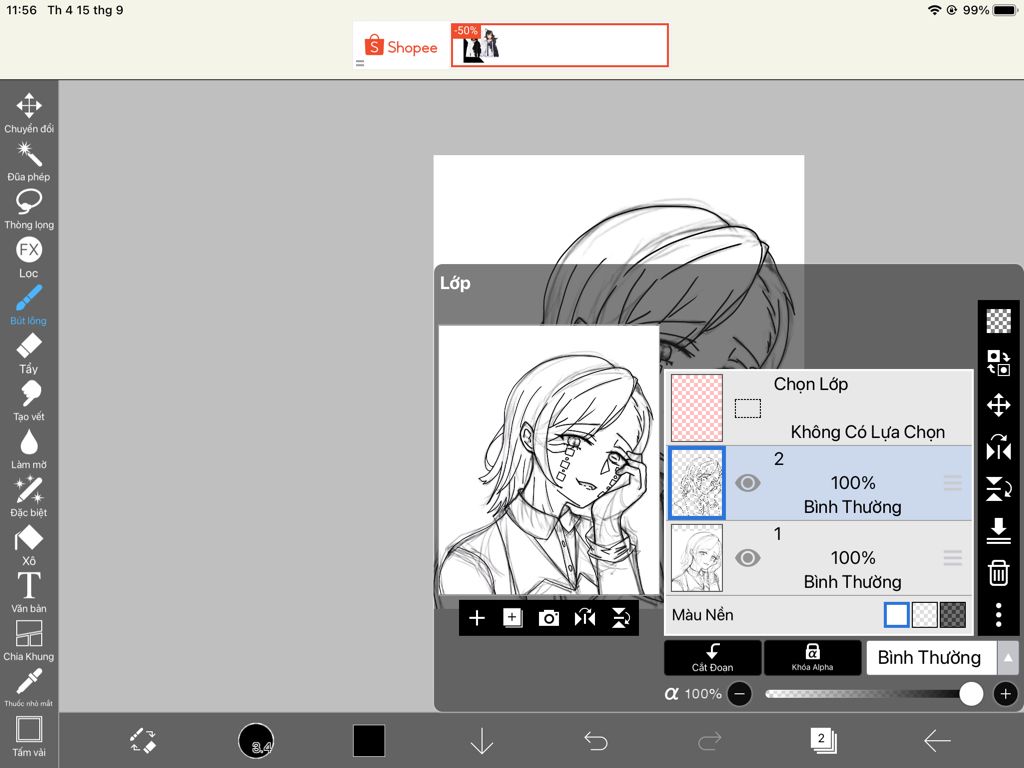Undo the last stroke
The height and width of the screenshot is (768, 1024).
point(596,741)
